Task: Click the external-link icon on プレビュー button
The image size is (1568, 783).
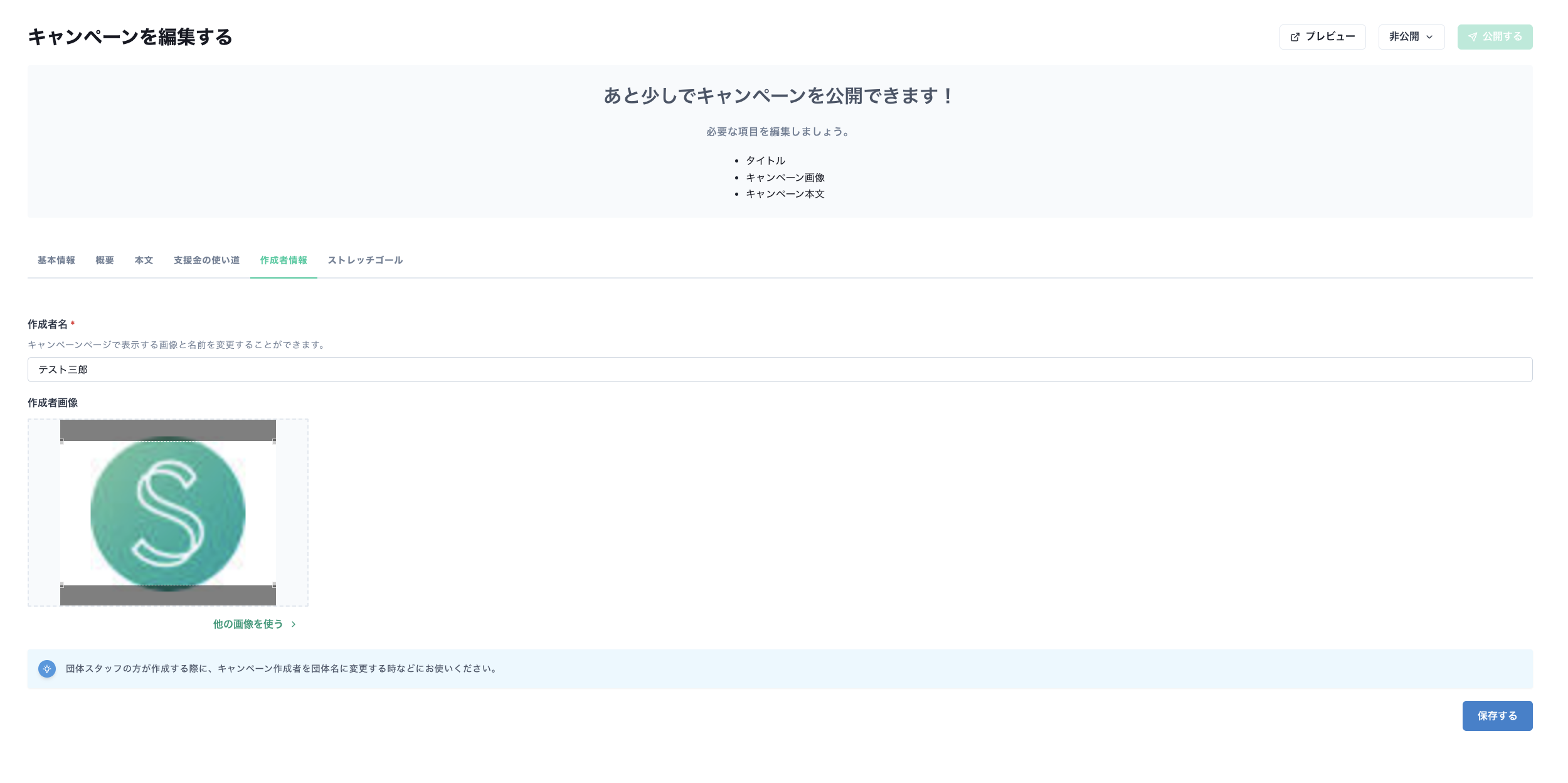Action: 1295,36
